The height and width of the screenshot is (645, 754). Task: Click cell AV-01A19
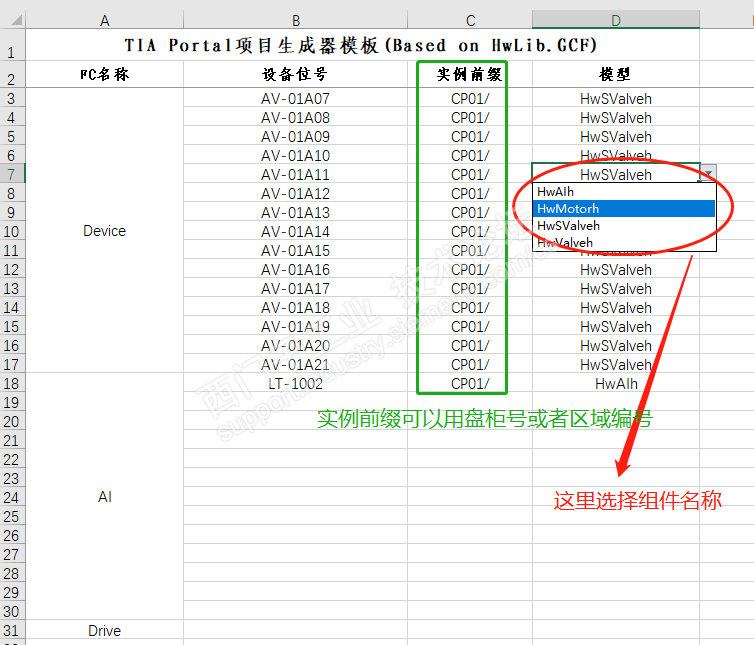[295, 326]
